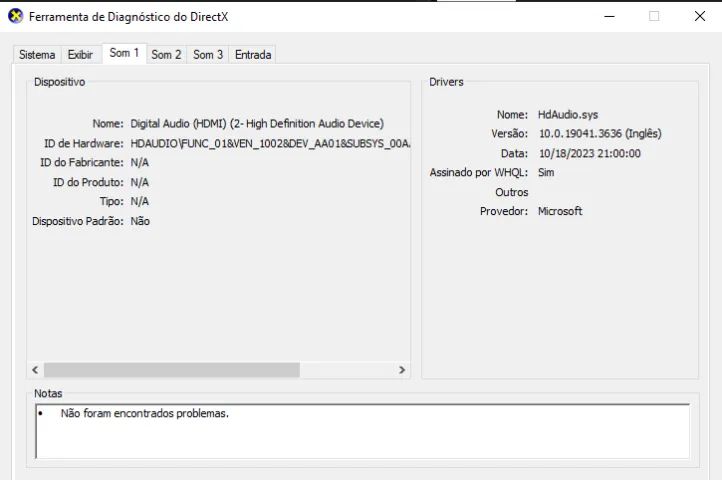Click the Dispositivo Padrão value Não
The width and height of the screenshot is (722, 480).
(x=140, y=221)
